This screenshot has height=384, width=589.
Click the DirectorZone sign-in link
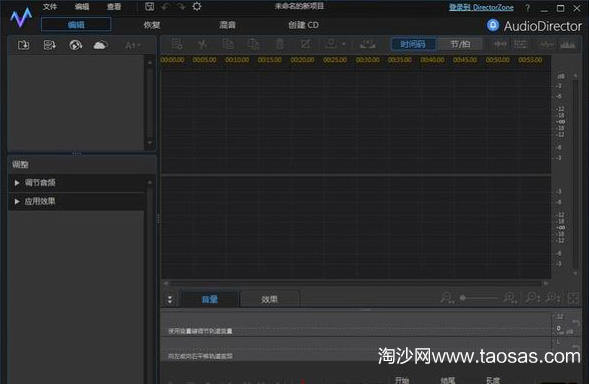(x=481, y=7)
